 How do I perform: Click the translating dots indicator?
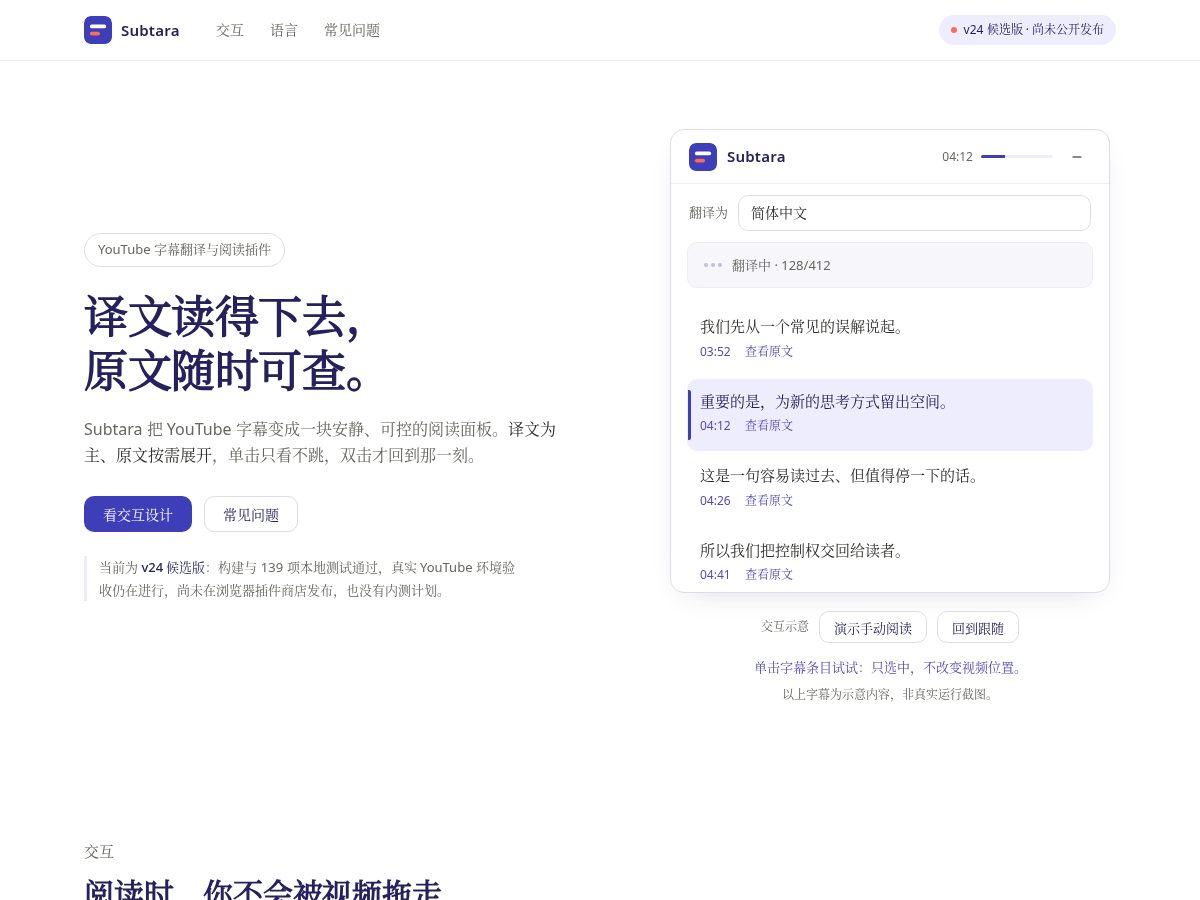pos(713,265)
